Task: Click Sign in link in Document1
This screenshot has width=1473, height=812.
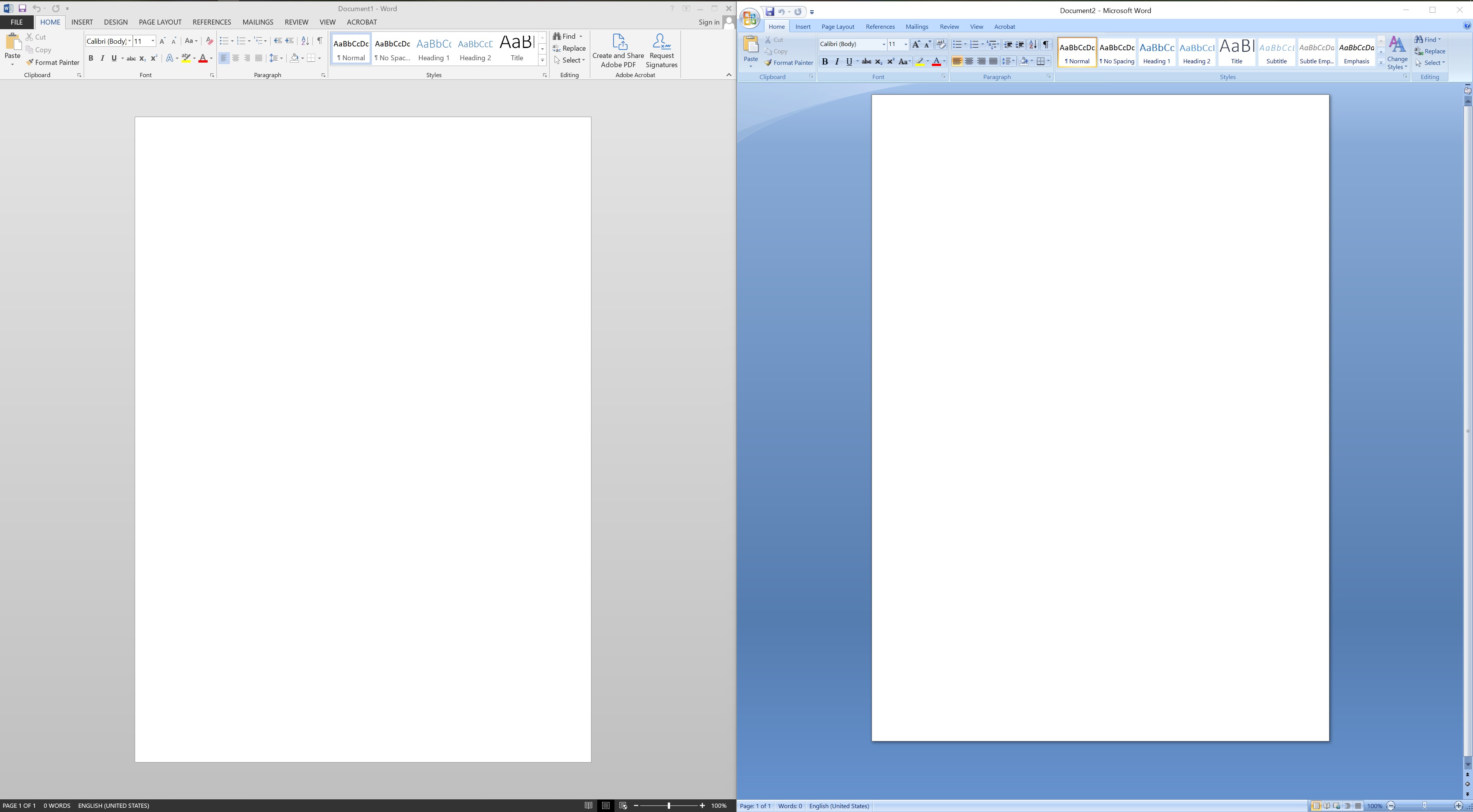Action: click(708, 22)
